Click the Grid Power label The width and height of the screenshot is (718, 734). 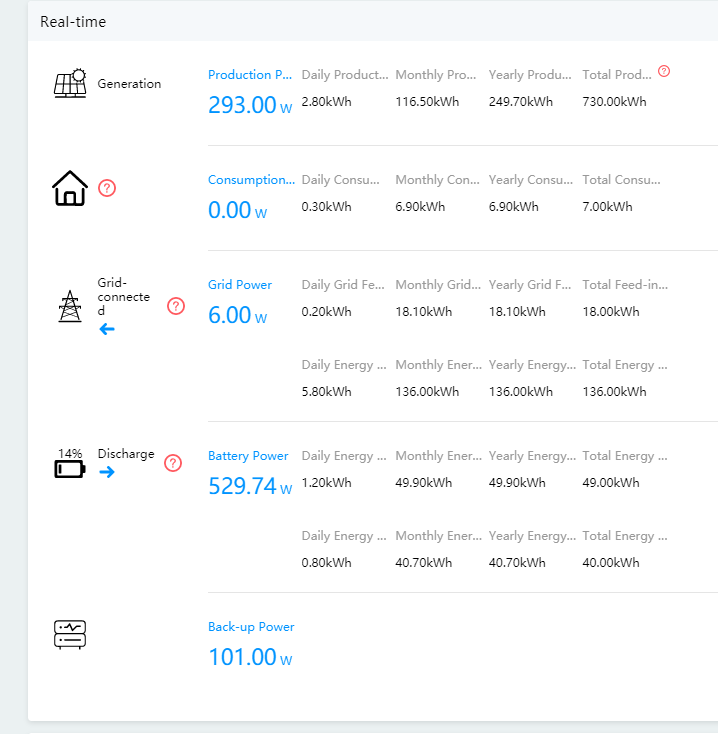coord(240,285)
